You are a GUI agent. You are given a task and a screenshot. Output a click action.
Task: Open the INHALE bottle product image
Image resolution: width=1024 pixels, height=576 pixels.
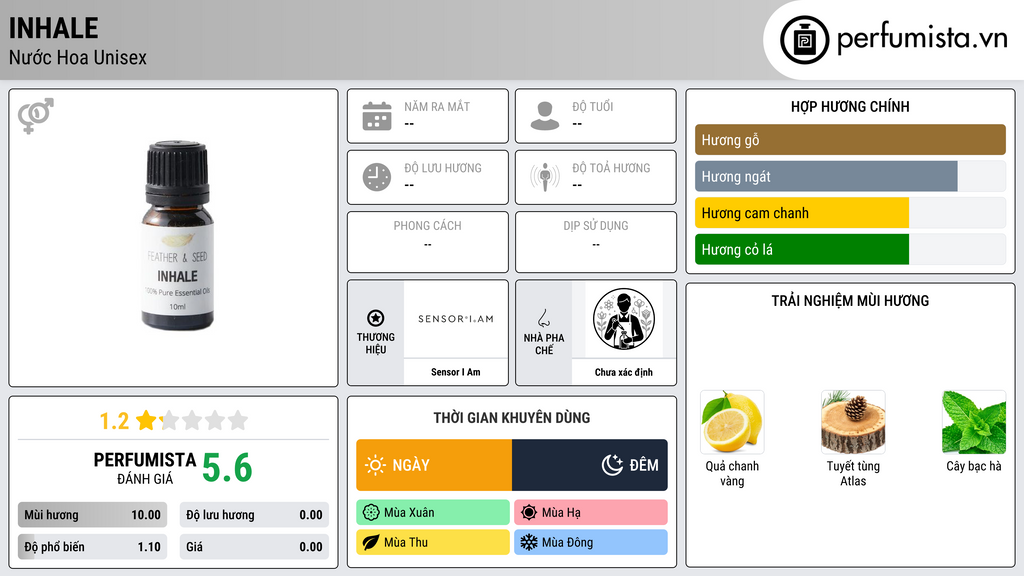point(177,235)
